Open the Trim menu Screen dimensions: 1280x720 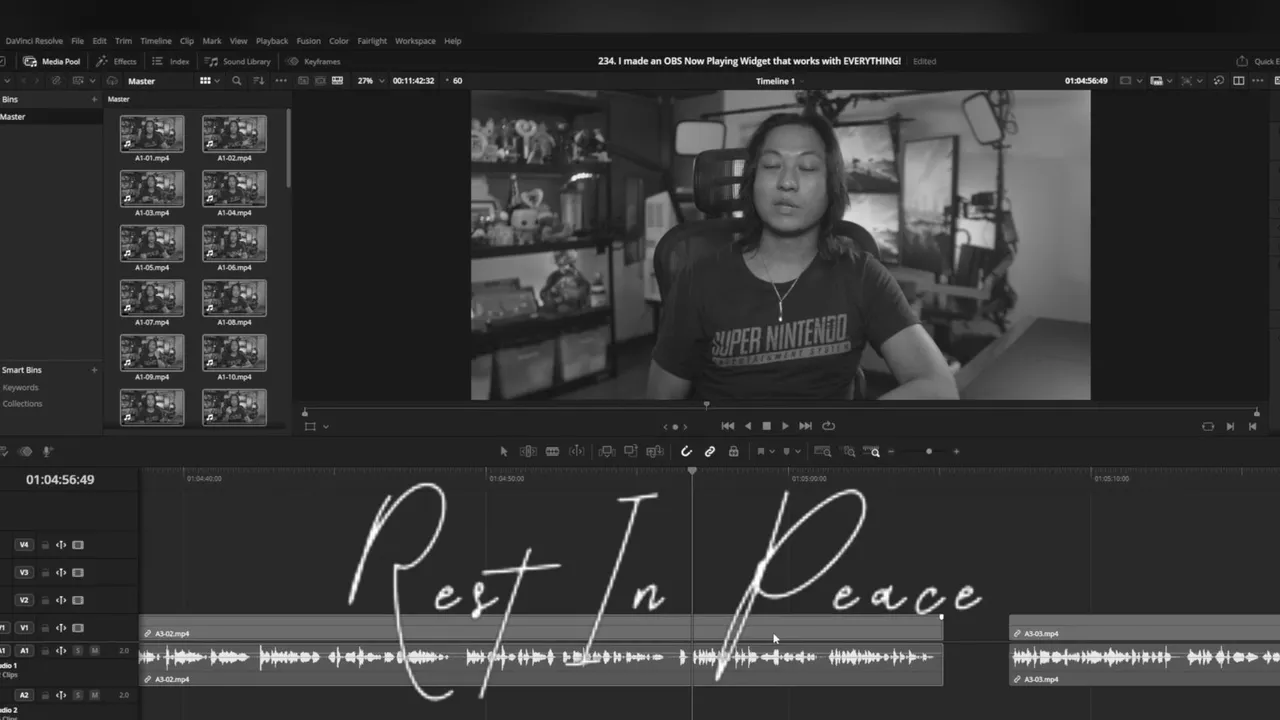(124, 41)
